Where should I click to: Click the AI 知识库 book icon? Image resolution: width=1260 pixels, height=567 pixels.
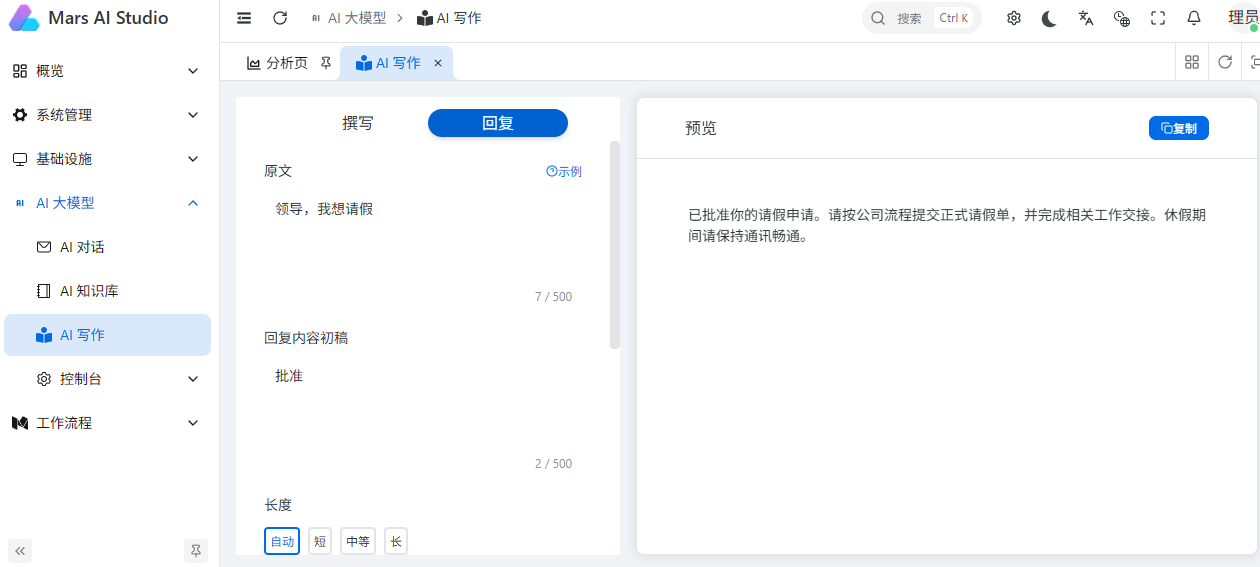tap(44, 291)
